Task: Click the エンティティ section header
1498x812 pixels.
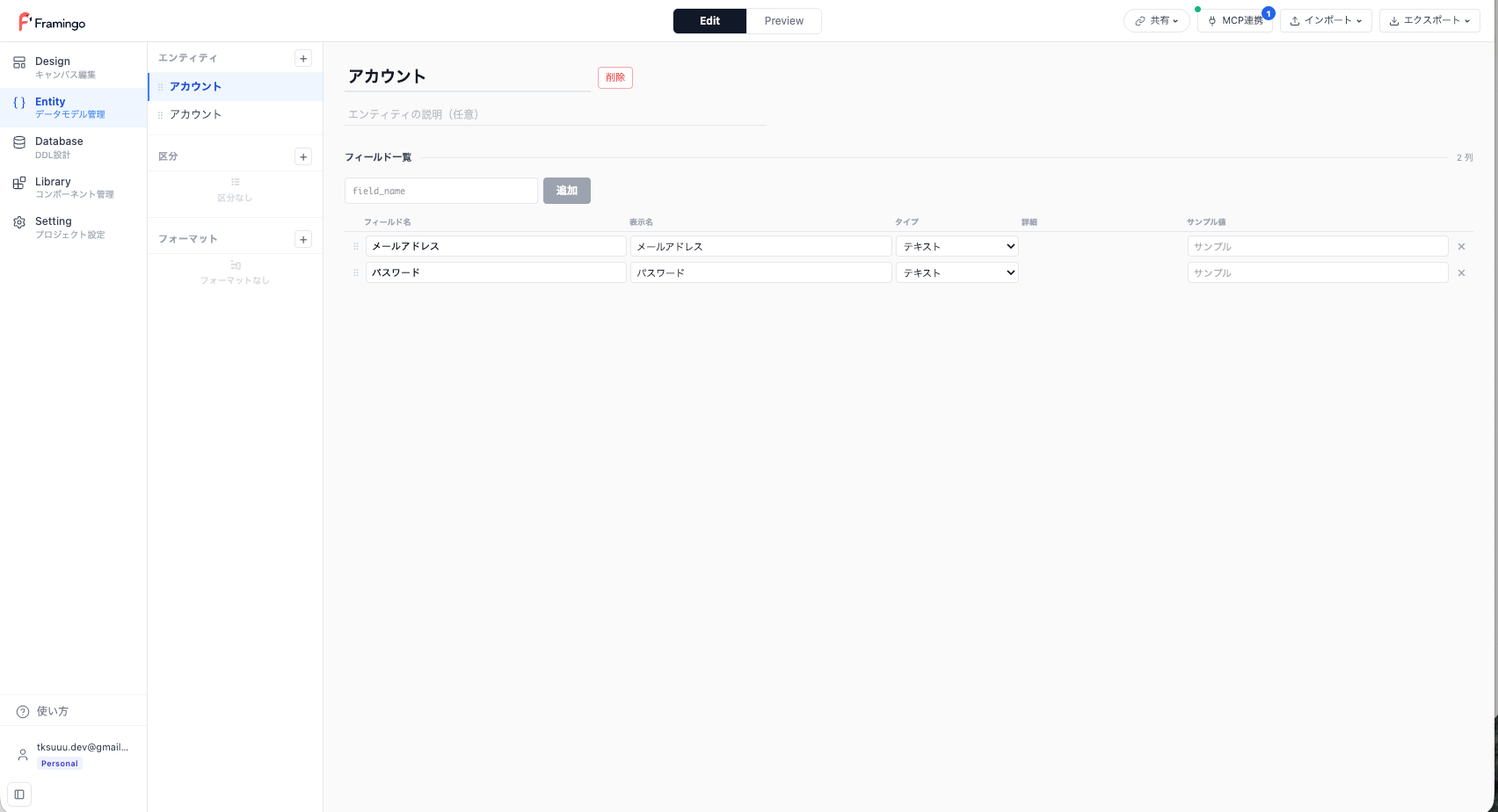Action: [x=187, y=58]
